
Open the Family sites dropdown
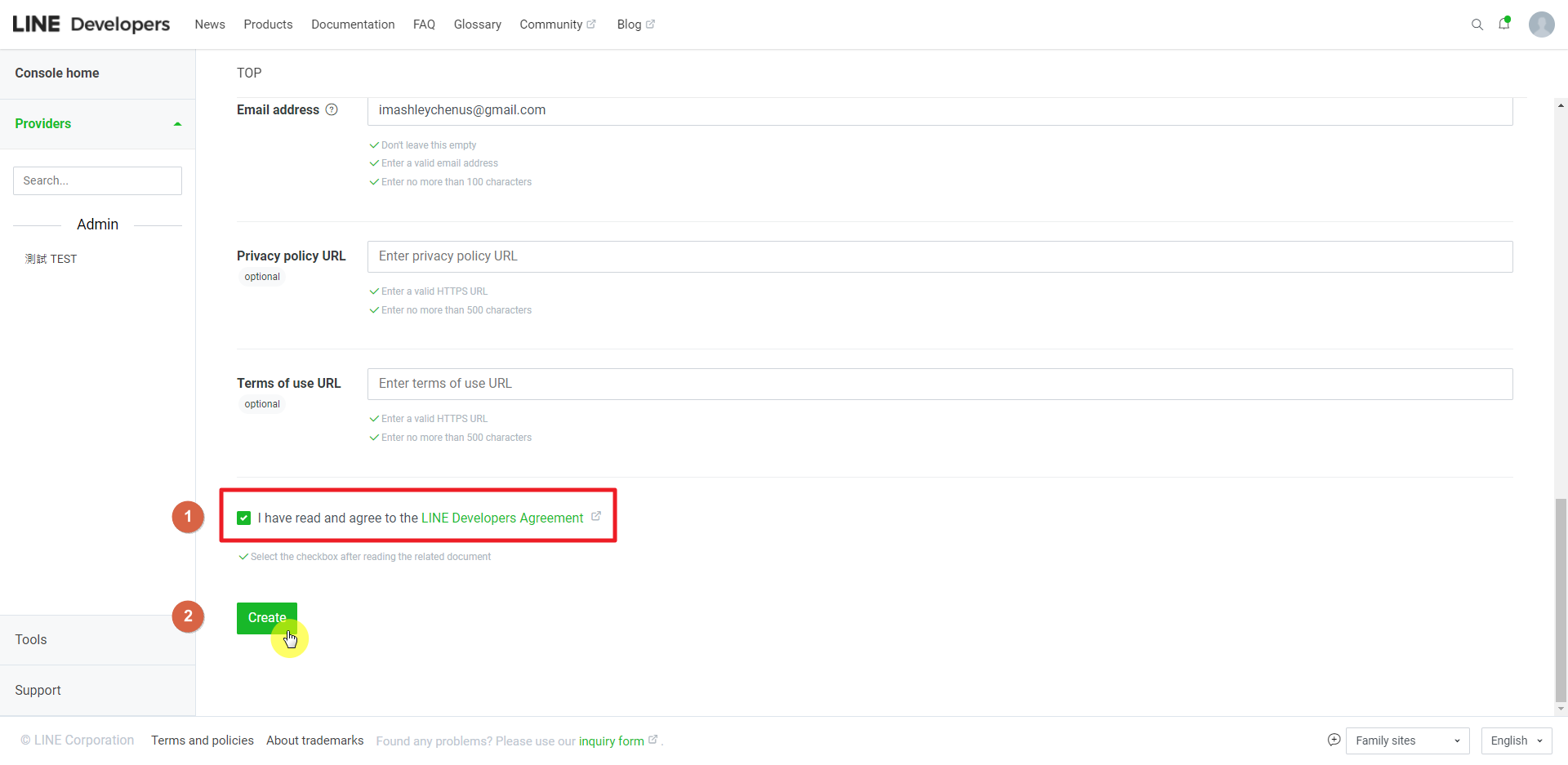(x=1407, y=741)
